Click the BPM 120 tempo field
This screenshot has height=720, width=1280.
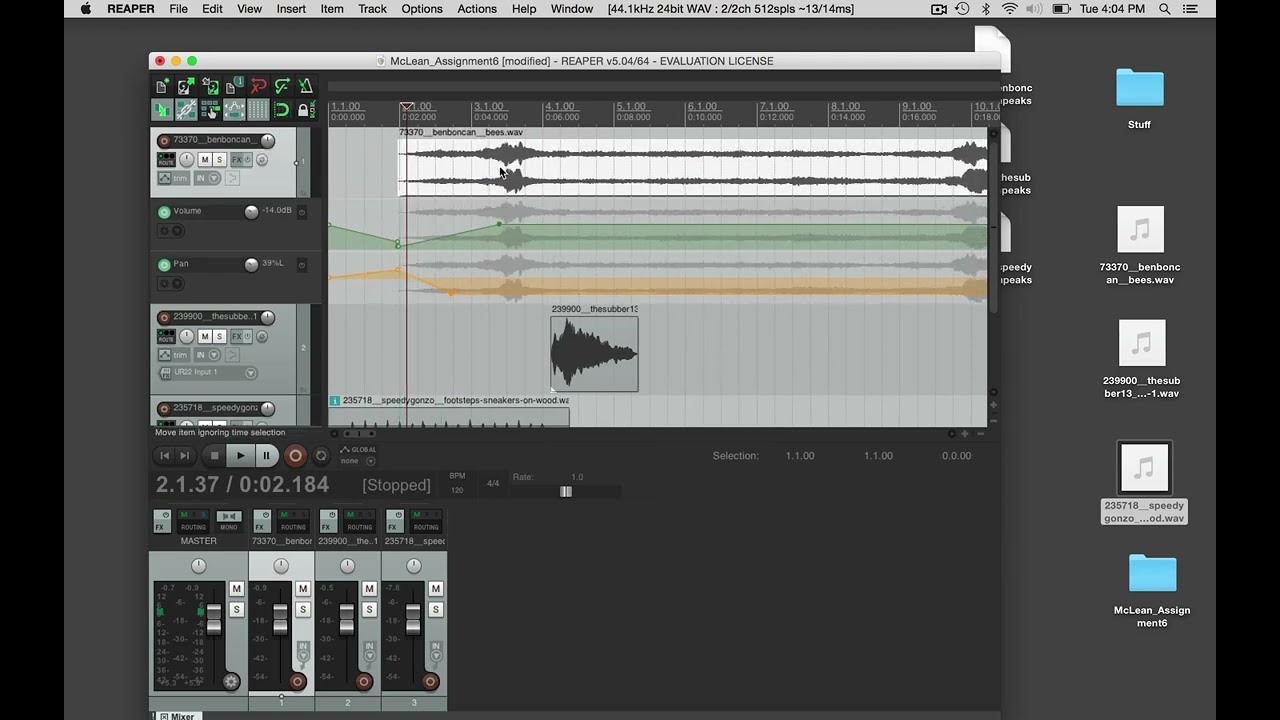[x=457, y=484]
